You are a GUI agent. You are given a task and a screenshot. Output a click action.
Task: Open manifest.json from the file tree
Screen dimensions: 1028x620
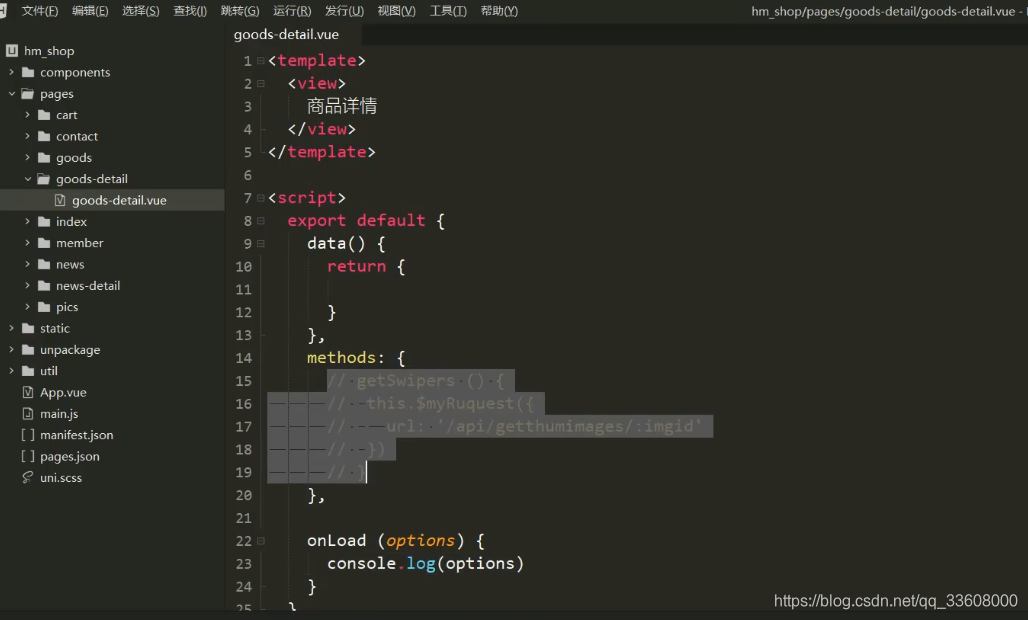point(77,435)
